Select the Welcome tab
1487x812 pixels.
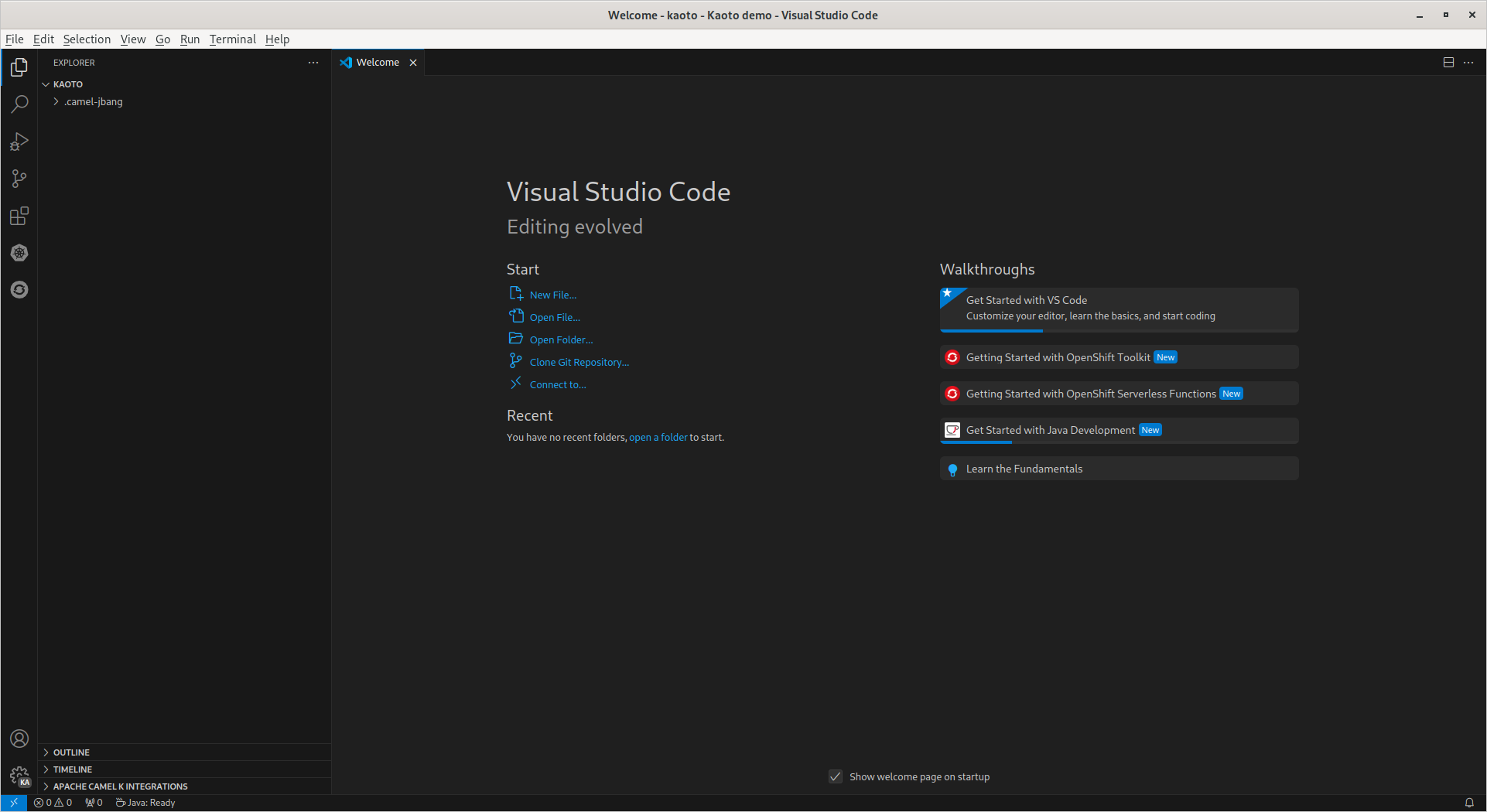pos(378,63)
